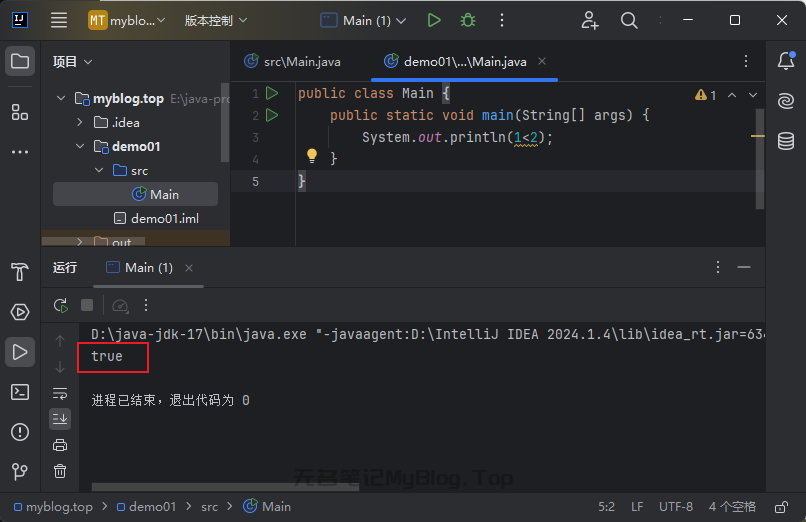Click the profiler gauge icon in run toolbar
The width and height of the screenshot is (806, 522).
(120, 306)
